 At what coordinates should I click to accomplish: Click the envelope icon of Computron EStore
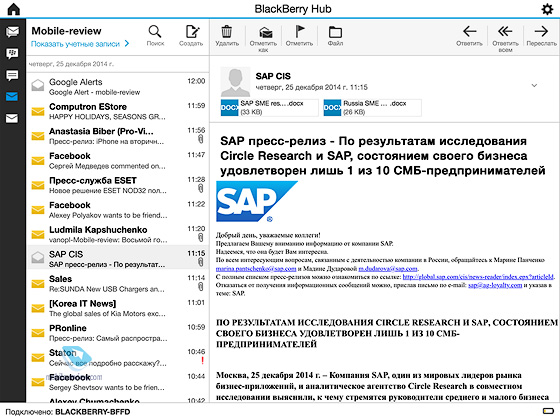pyautogui.click(x=38, y=111)
